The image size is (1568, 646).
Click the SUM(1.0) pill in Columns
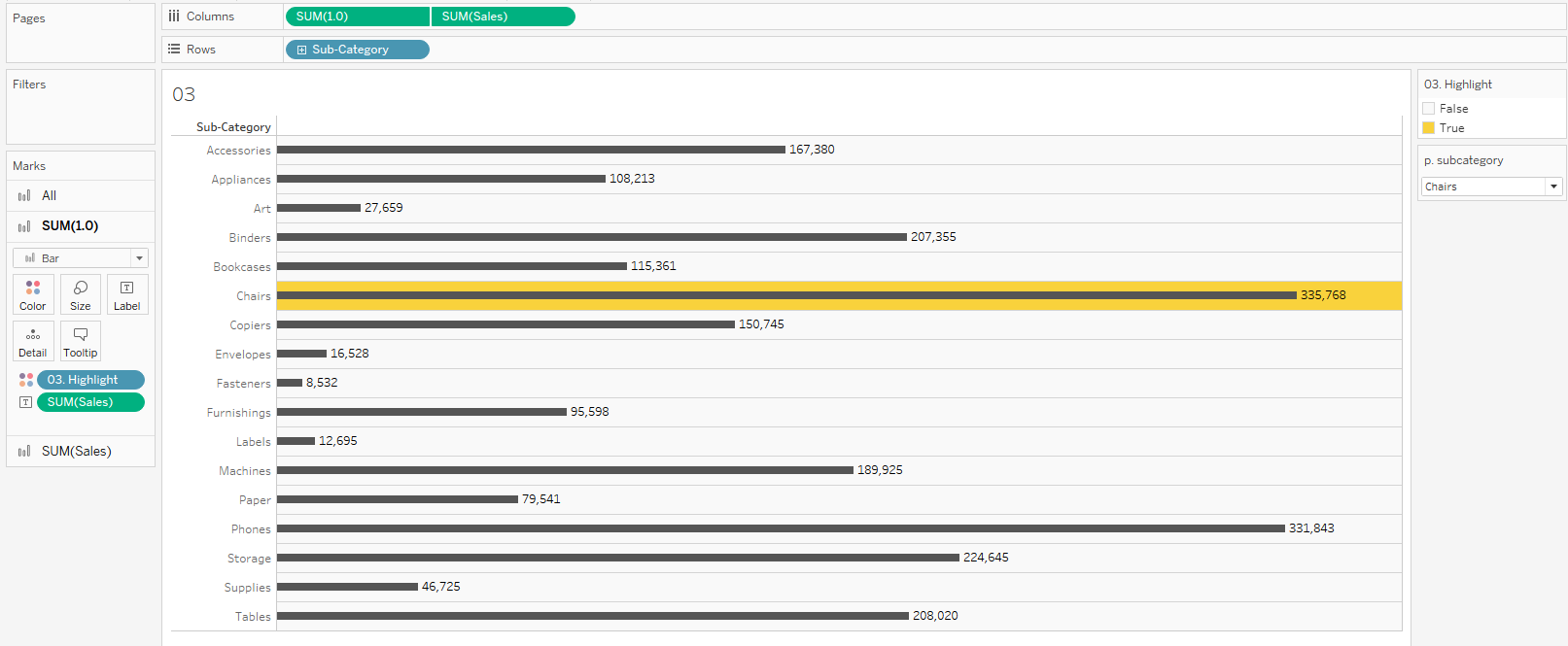[x=357, y=17]
